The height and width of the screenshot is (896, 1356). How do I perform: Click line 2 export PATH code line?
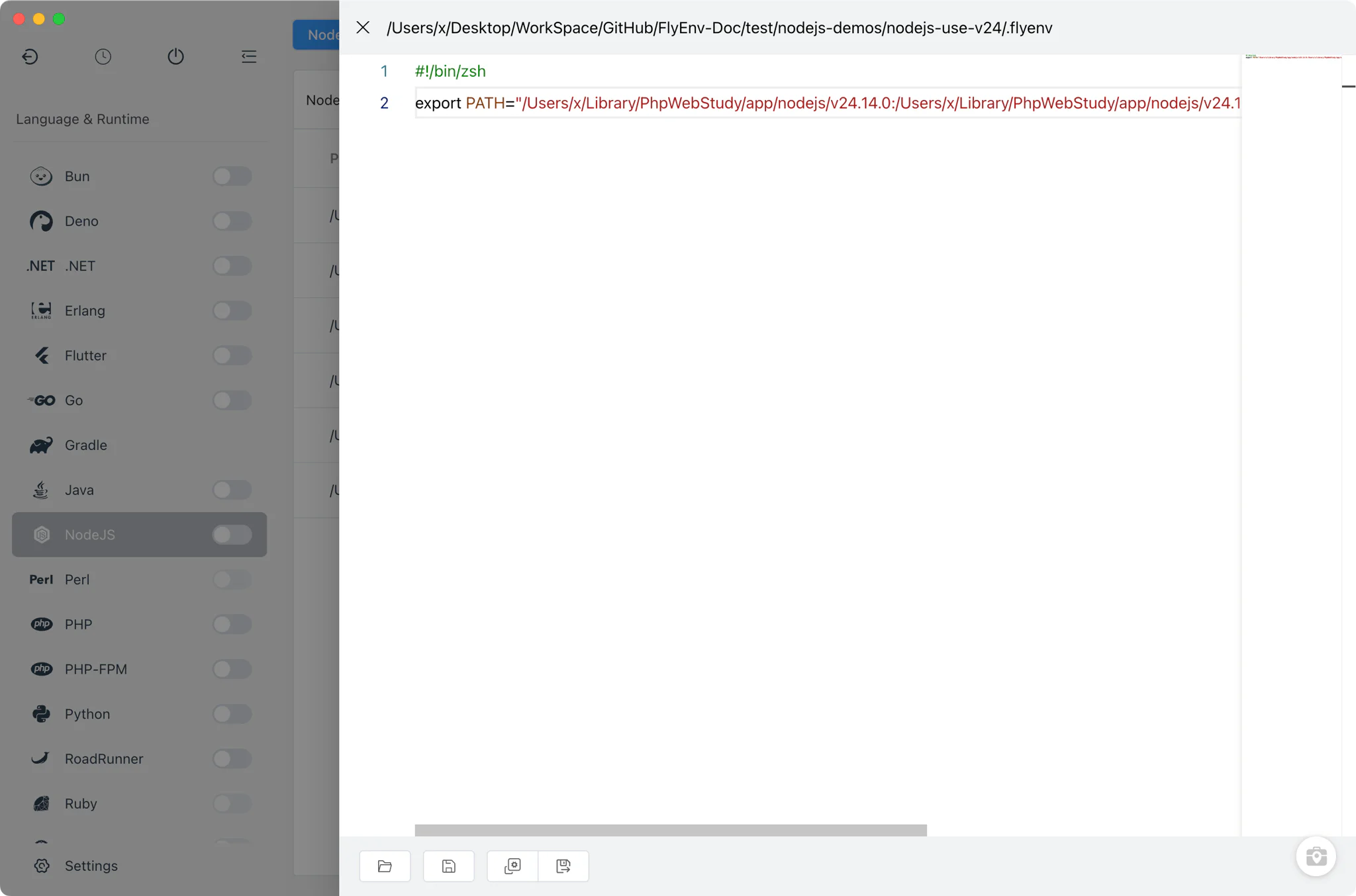click(828, 103)
